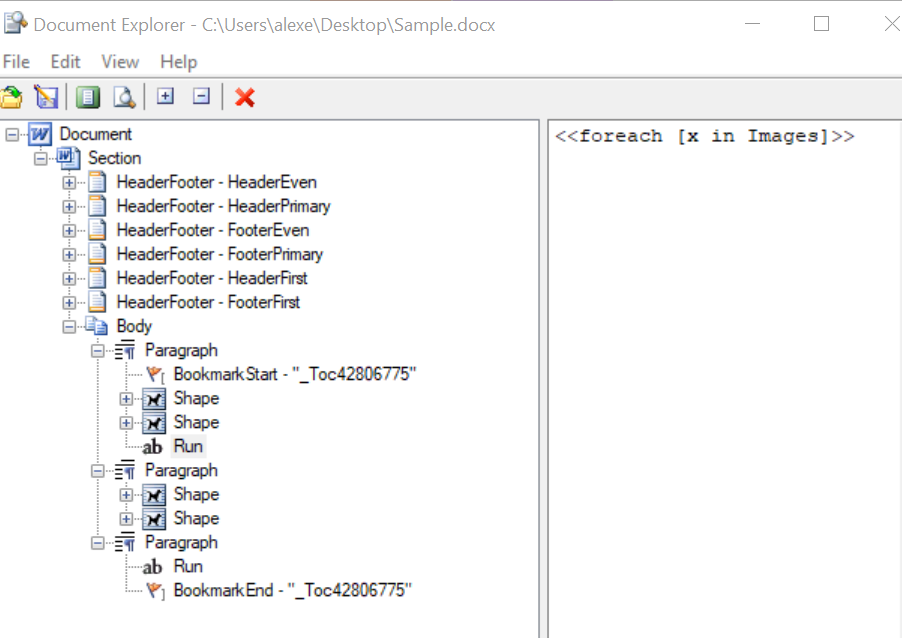Viewport: 902px width, 638px height.
Task: Open the Help menu
Action: [x=179, y=62]
